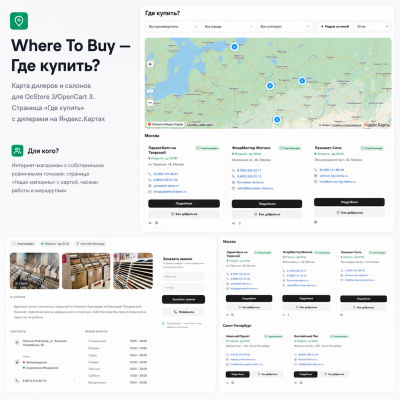Click the 'Рядом со мной' button
The width and height of the screenshot is (400, 400).
click(x=335, y=26)
